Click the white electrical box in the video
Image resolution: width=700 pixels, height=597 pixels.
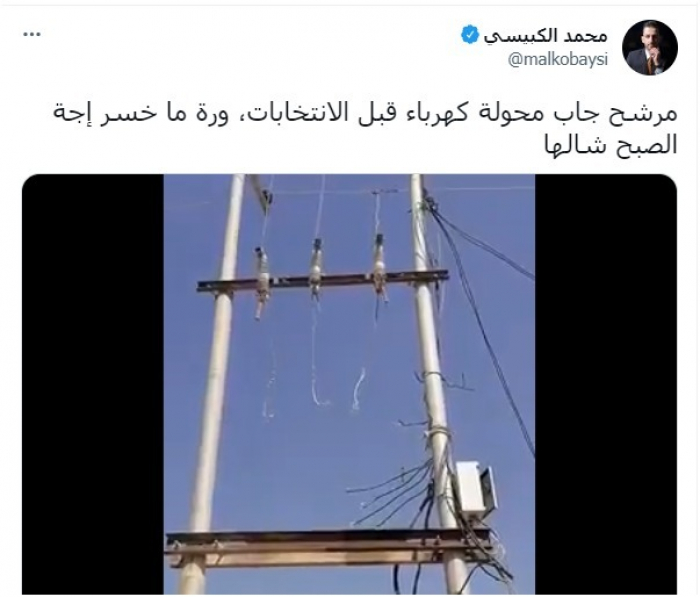475,487
